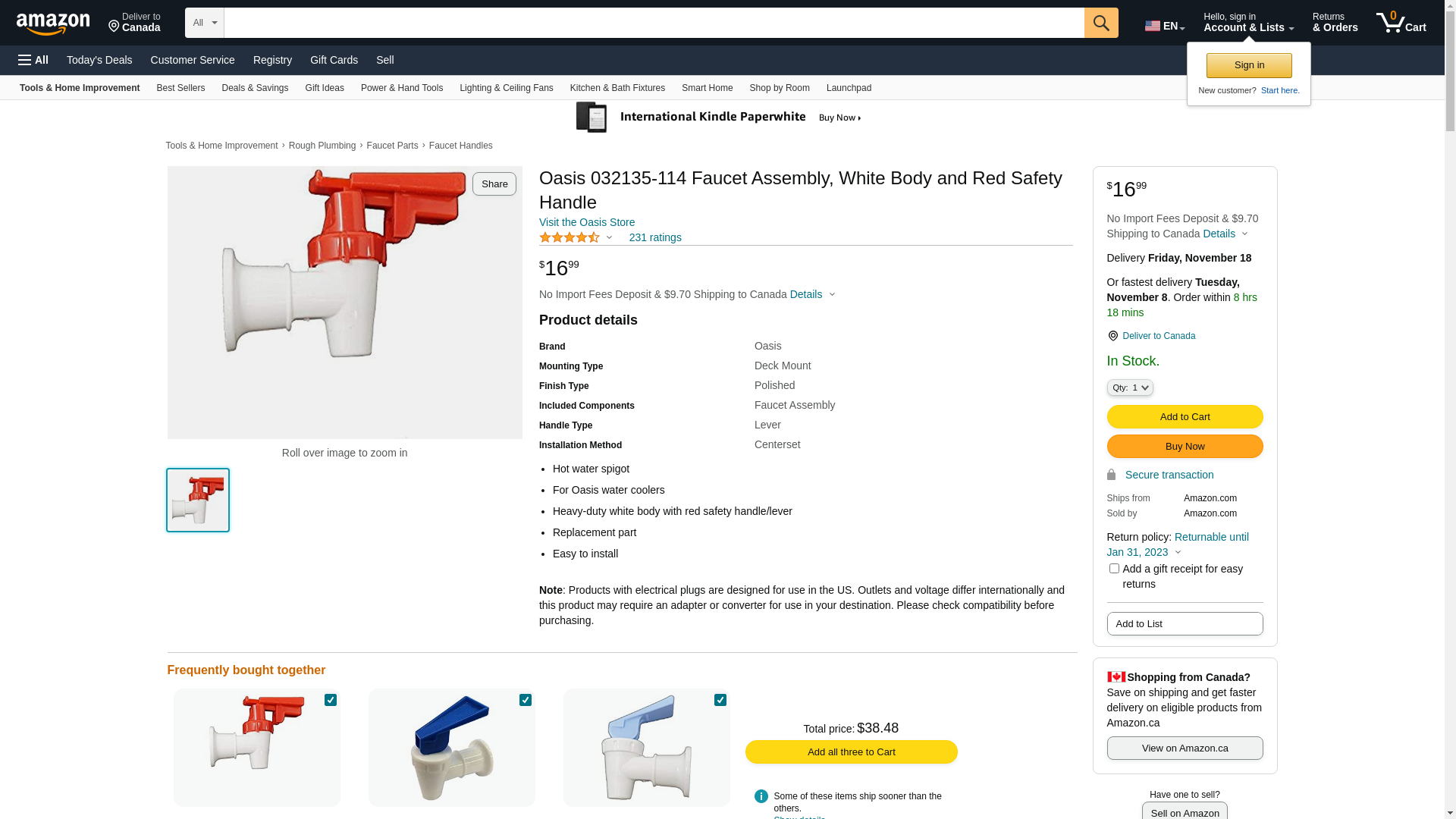Viewport: 1456px width, 819px height.
Task: Uncheck the red handle faucet bundle item
Action: click(331, 700)
